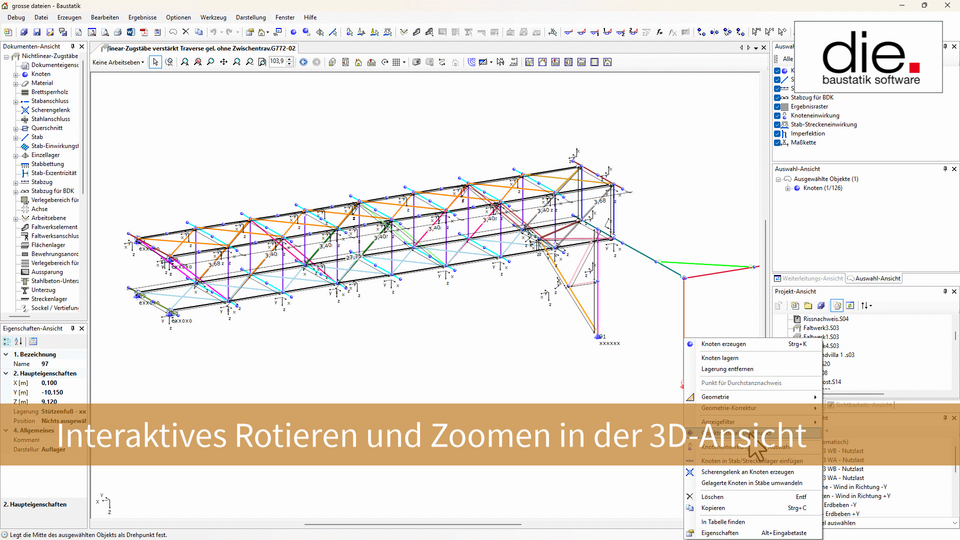
Task: Click the undo arrow icon
Action: pos(213,32)
